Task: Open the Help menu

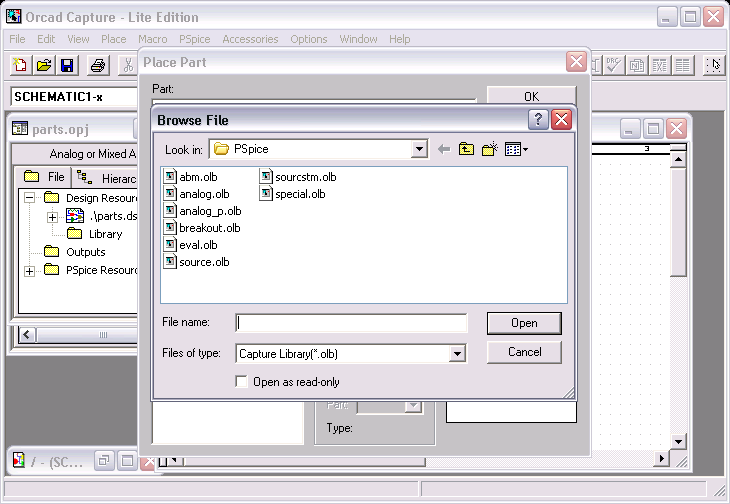Action: [x=400, y=39]
